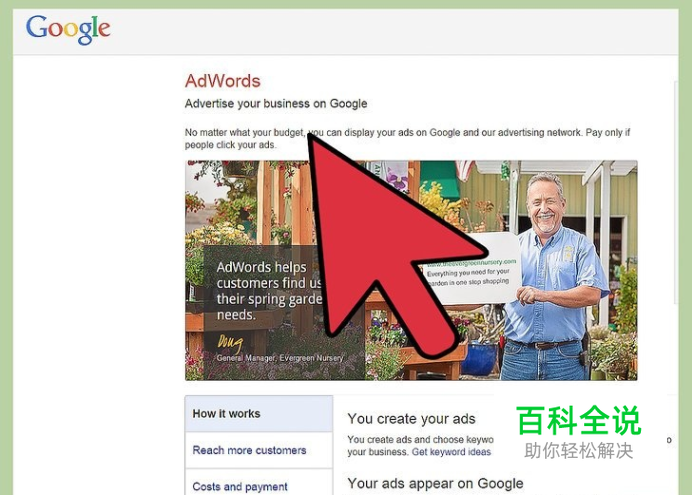Select Reach more customers tab

[x=259, y=450]
